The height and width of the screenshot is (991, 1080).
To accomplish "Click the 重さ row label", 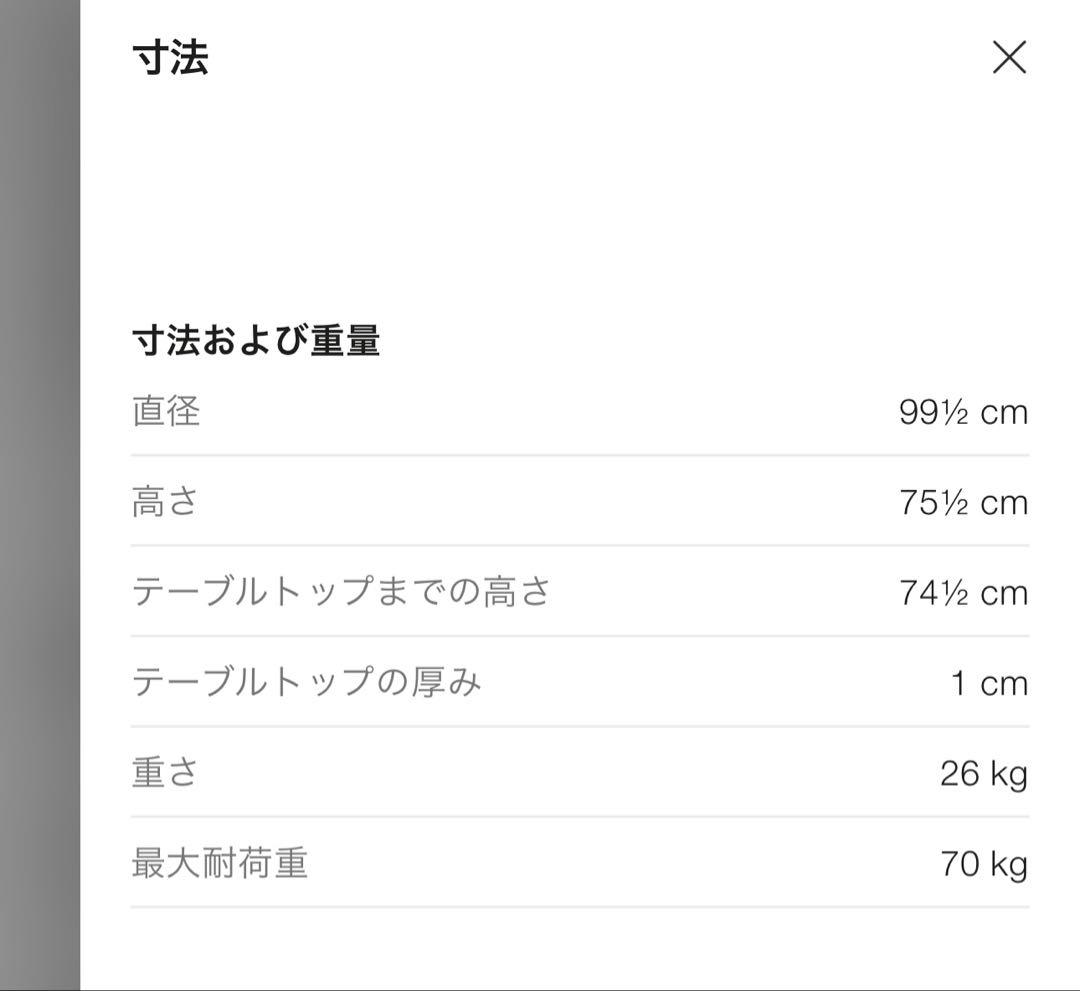I will 166,772.
